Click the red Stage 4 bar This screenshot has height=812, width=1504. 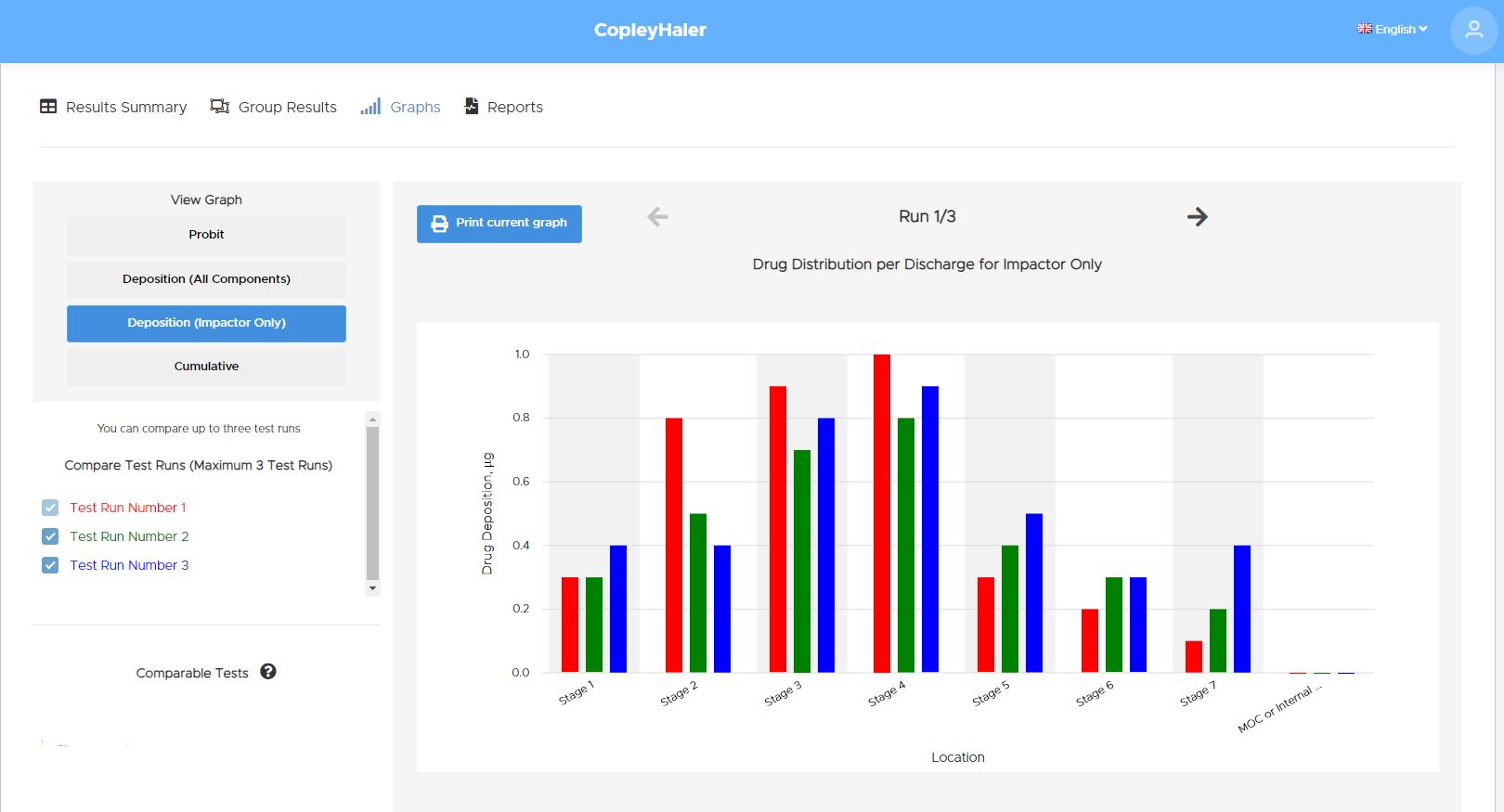[881, 513]
